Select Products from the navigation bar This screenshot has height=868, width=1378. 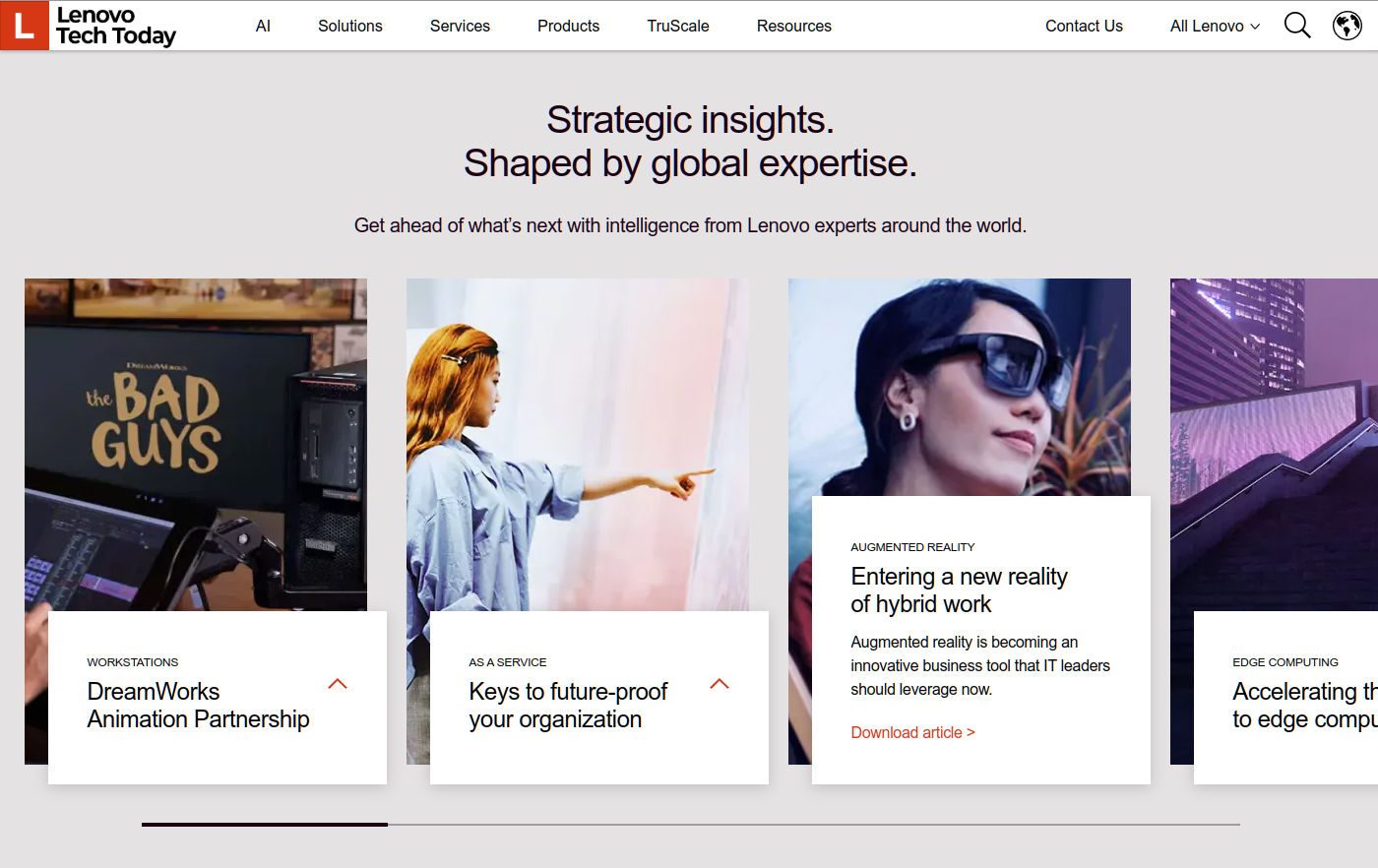[568, 27]
